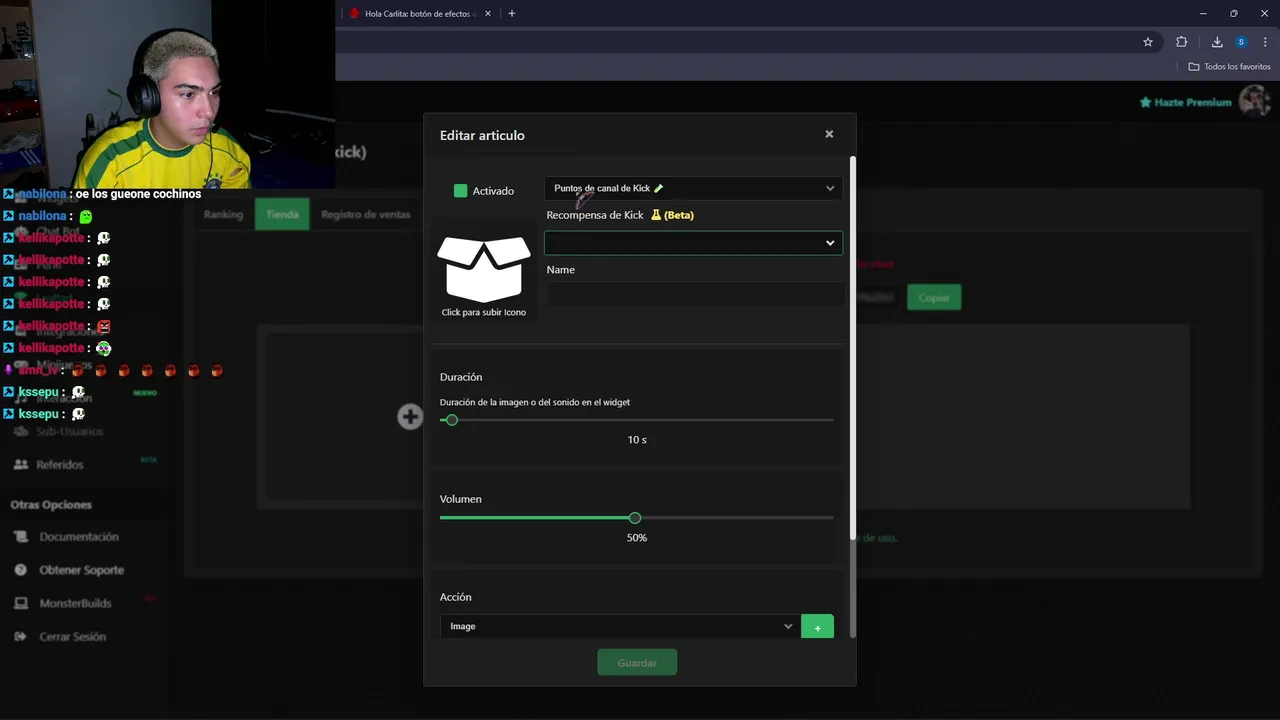Focus the Name input field
Image resolution: width=1280 pixels, height=720 pixels.
pyautogui.click(x=695, y=294)
